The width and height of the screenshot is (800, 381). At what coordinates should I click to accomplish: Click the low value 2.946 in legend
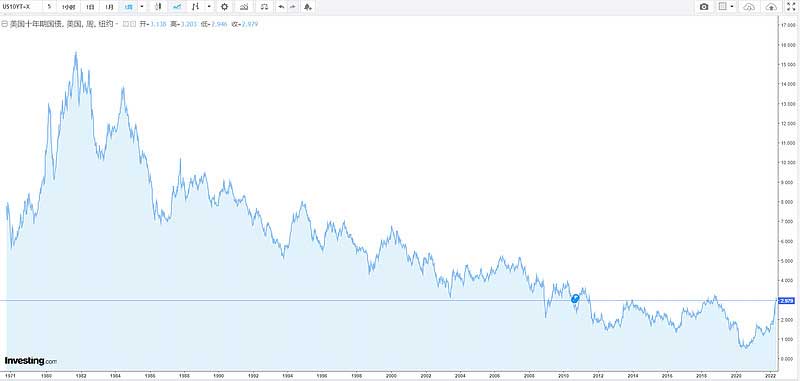[219, 23]
